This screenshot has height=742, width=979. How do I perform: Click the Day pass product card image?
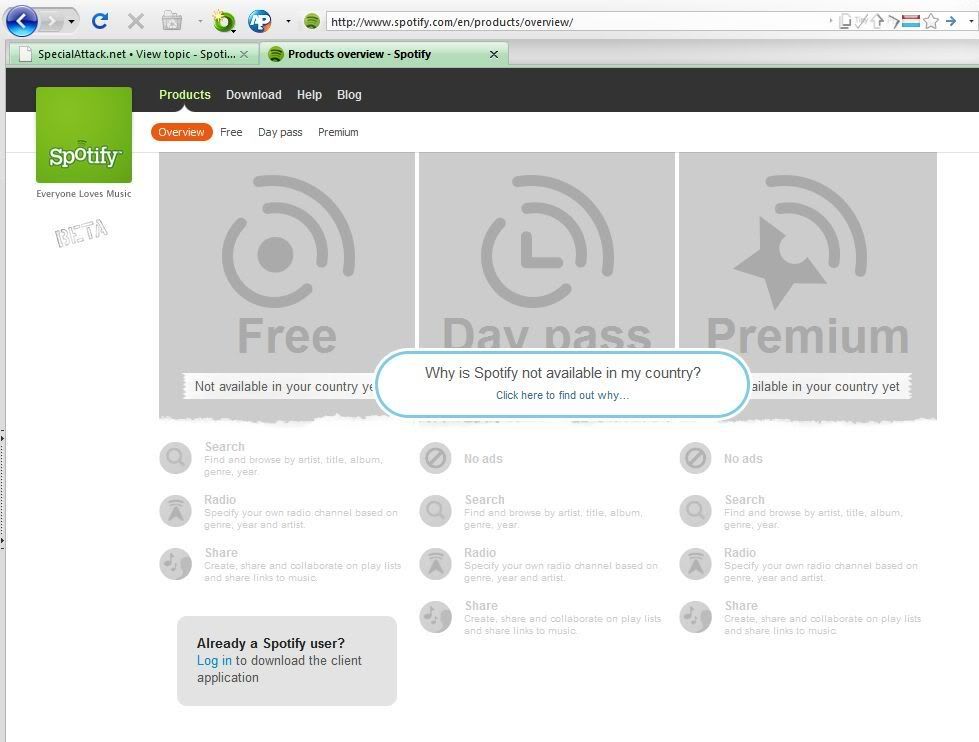(x=547, y=251)
